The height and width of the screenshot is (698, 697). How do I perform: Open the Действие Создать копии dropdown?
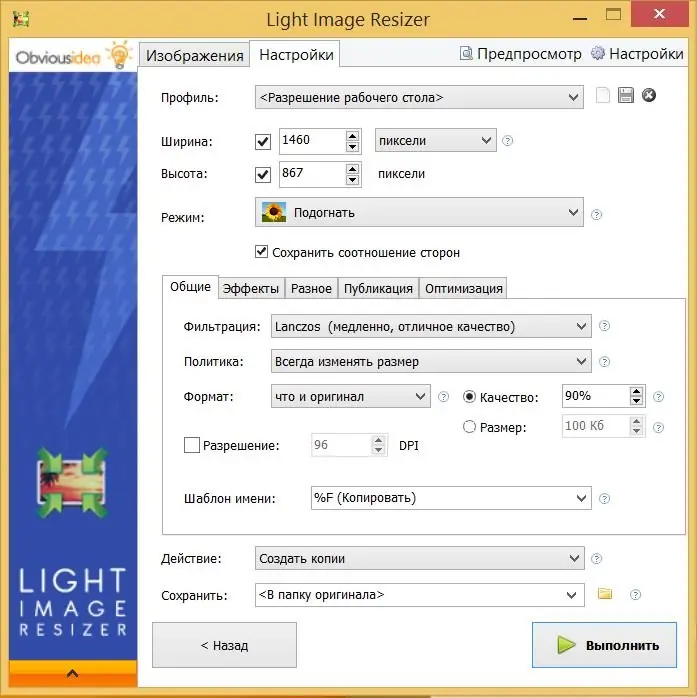pyautogui.click(x=420, y=558)
